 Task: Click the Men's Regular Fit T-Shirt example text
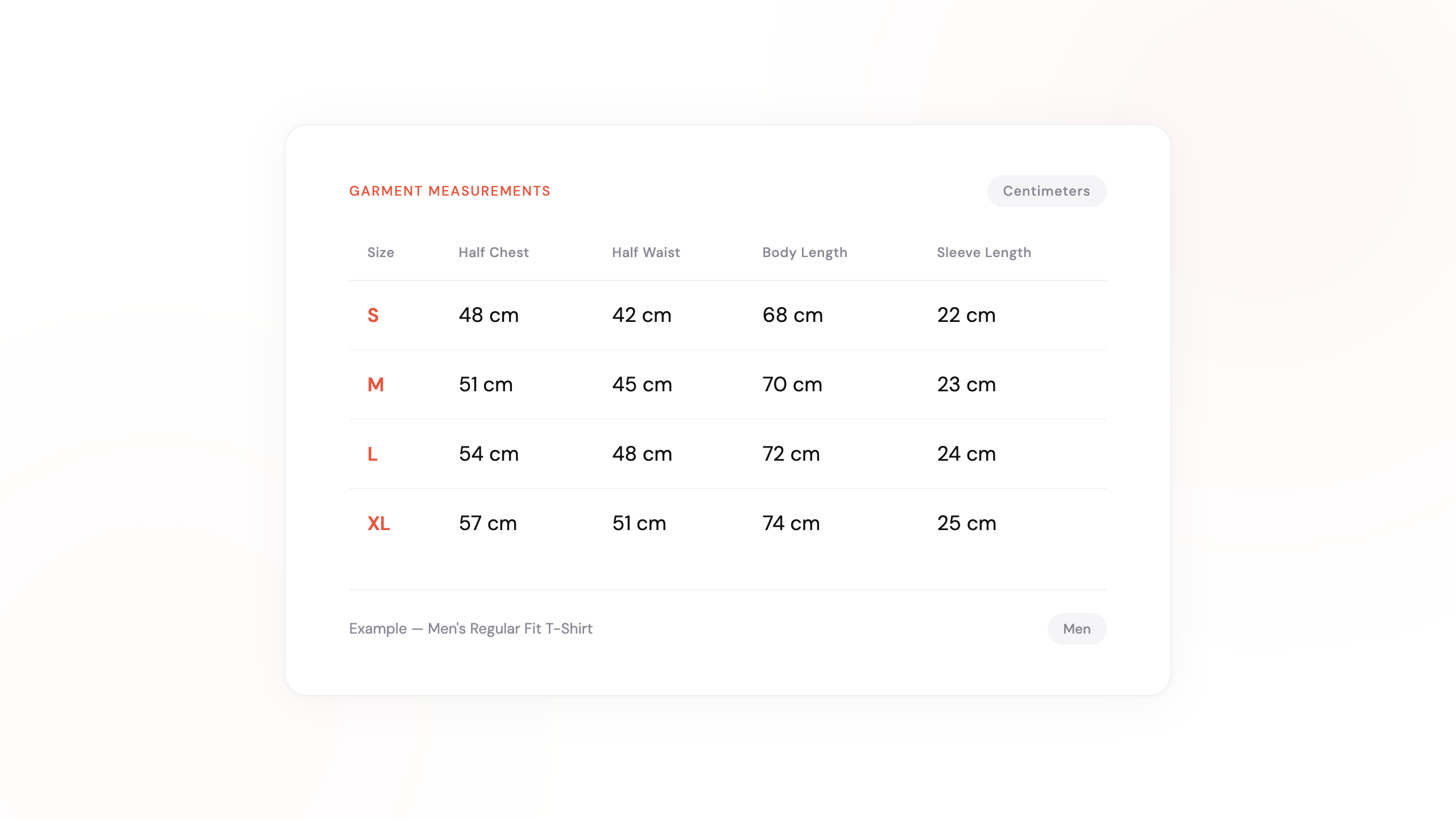[470, 629]
